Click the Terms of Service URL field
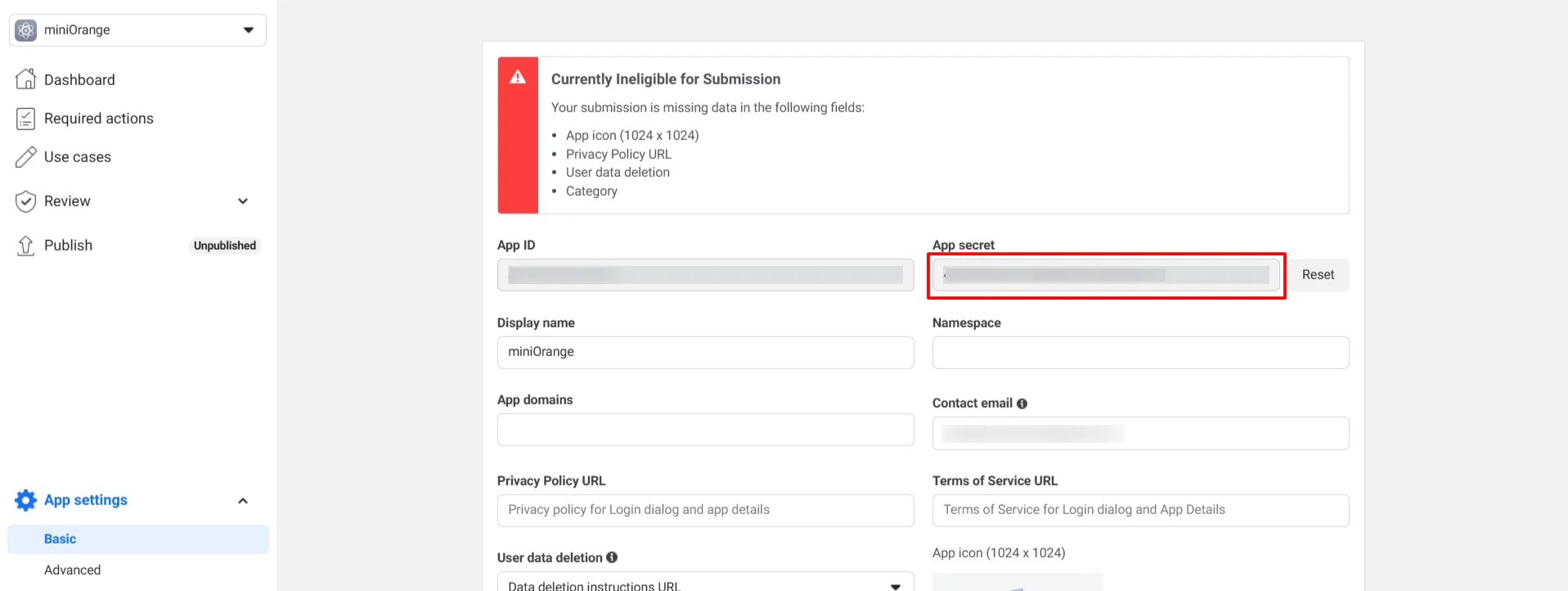1568x591 pixels. 1141,511
